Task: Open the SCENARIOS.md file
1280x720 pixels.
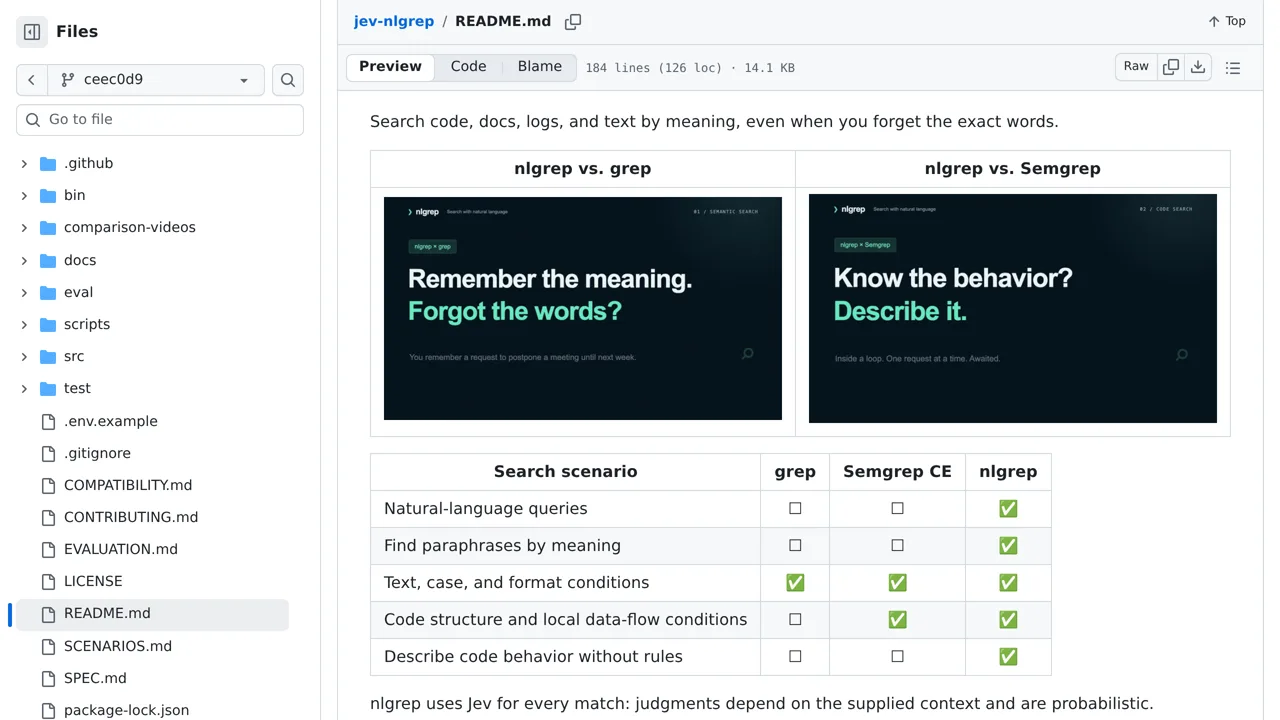Action: click(x=118, y=647)
